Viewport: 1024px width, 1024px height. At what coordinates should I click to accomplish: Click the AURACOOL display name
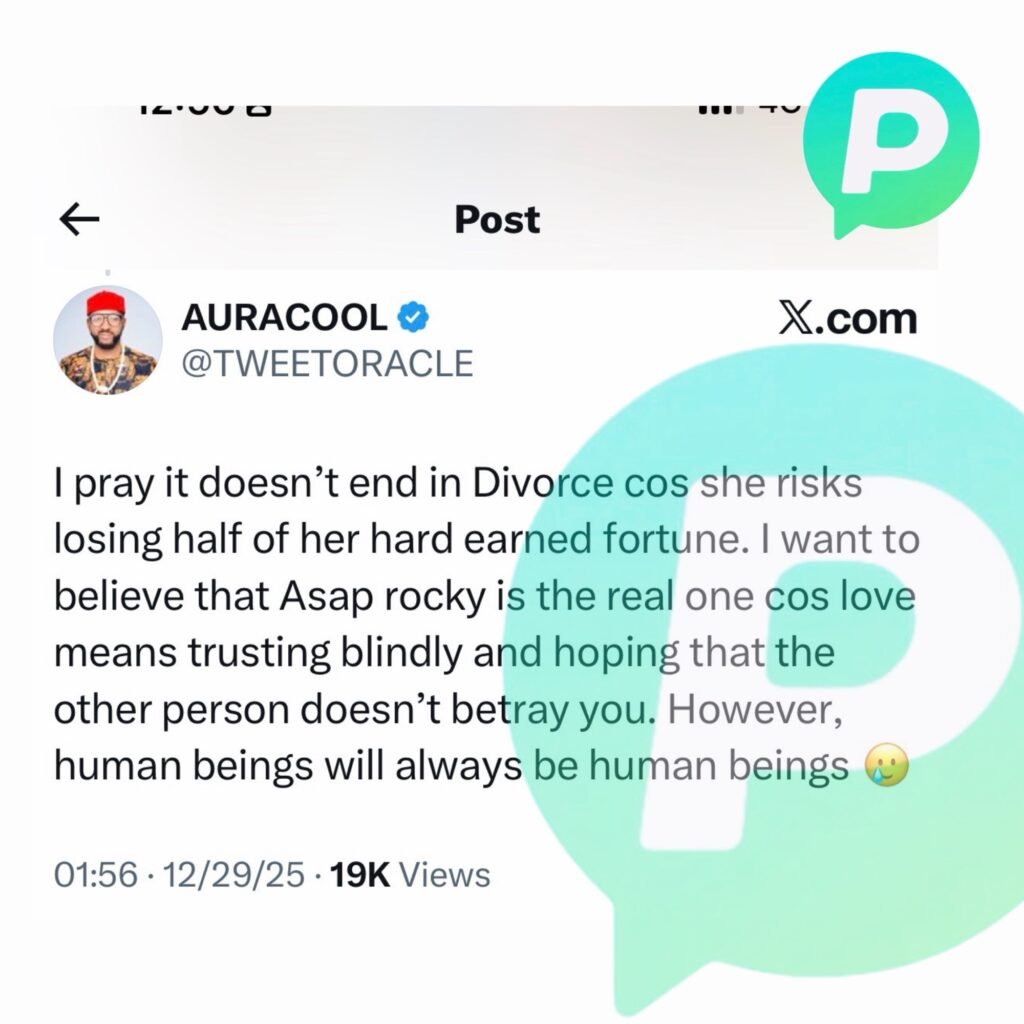tap(284, 318)
